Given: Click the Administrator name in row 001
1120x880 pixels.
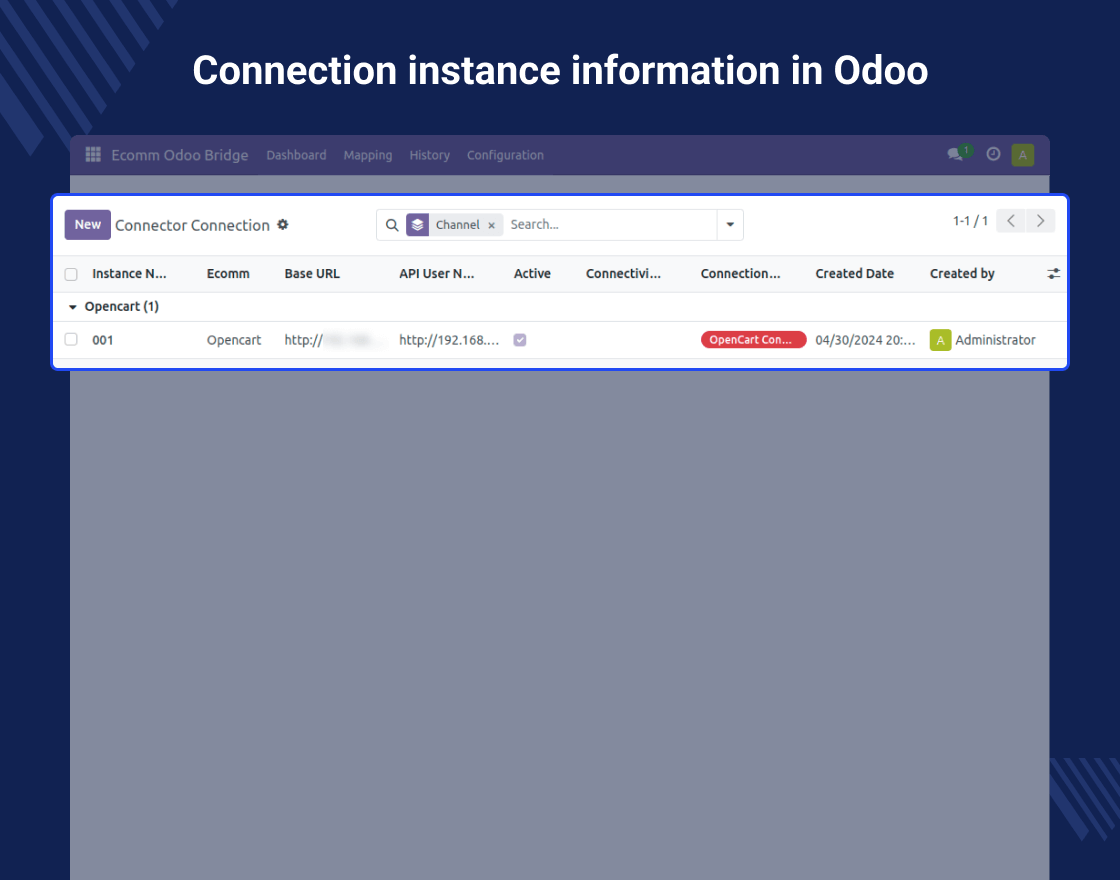Looking at the screenshot, I should pos(995,340).
